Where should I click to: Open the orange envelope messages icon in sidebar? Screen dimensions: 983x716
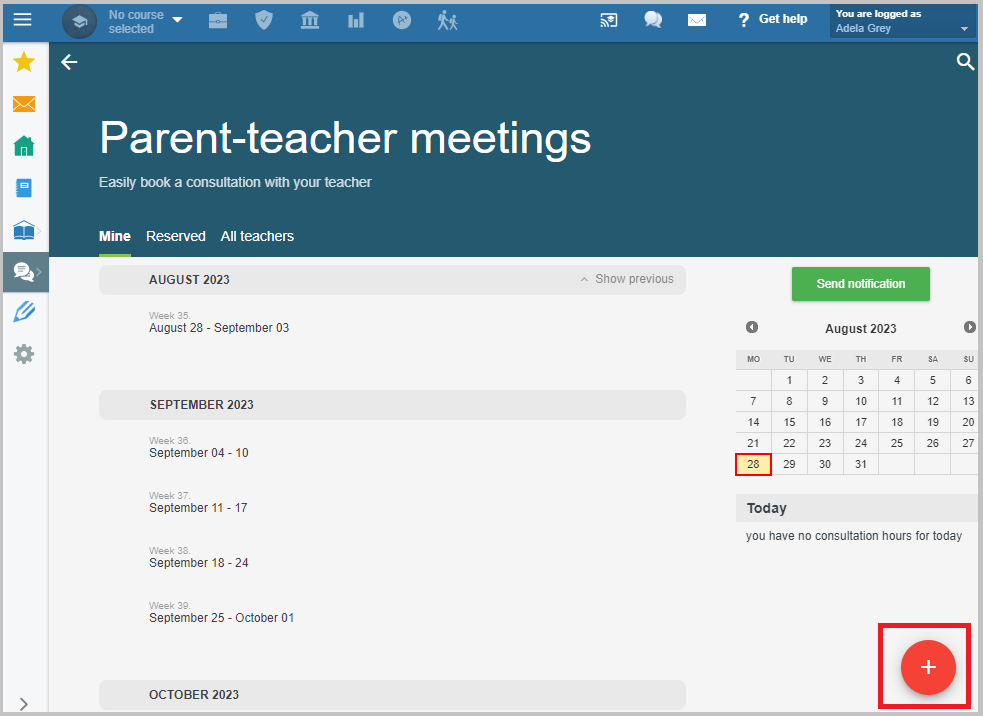[x=24, y=103]
